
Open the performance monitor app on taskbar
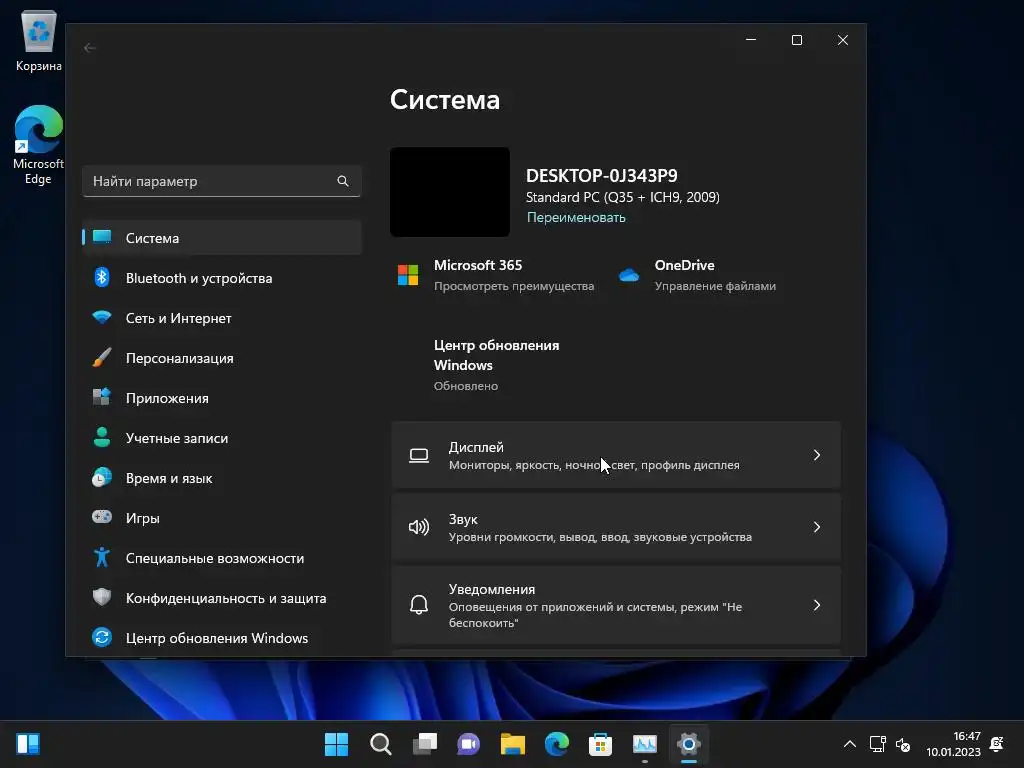pos(645,744)
